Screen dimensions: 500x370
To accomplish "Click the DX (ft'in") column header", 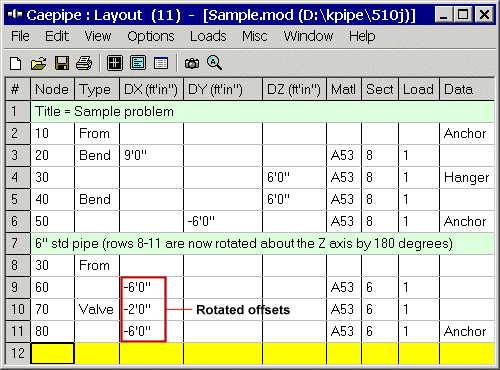I will [151, 89].
